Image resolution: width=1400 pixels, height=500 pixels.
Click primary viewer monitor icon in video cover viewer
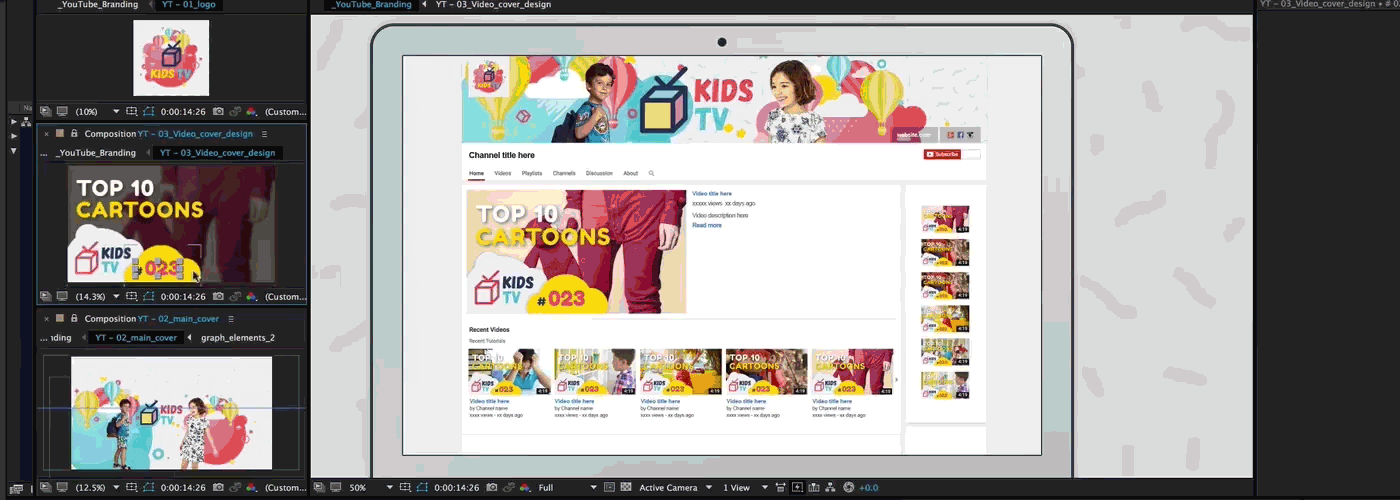(62, 297)
